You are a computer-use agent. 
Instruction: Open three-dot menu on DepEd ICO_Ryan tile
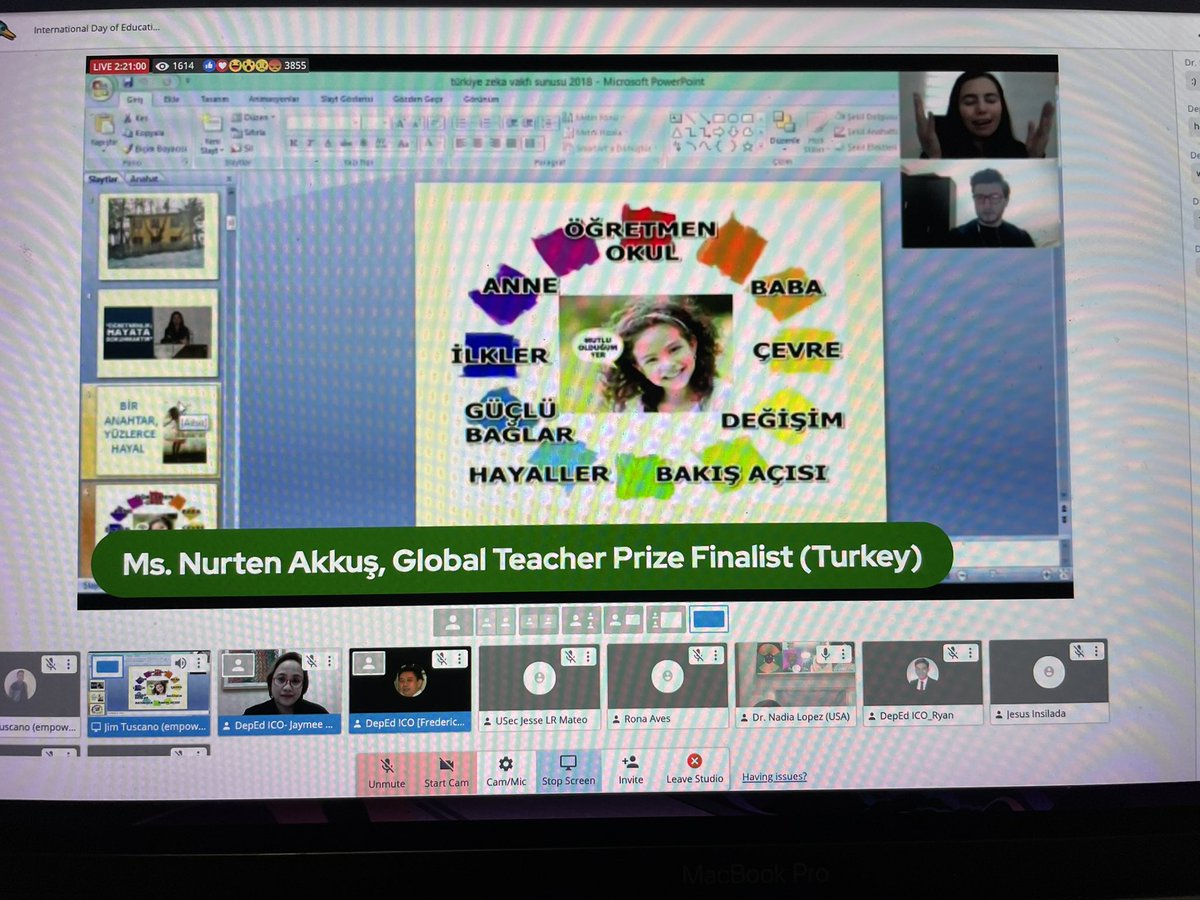click(970, 653)
